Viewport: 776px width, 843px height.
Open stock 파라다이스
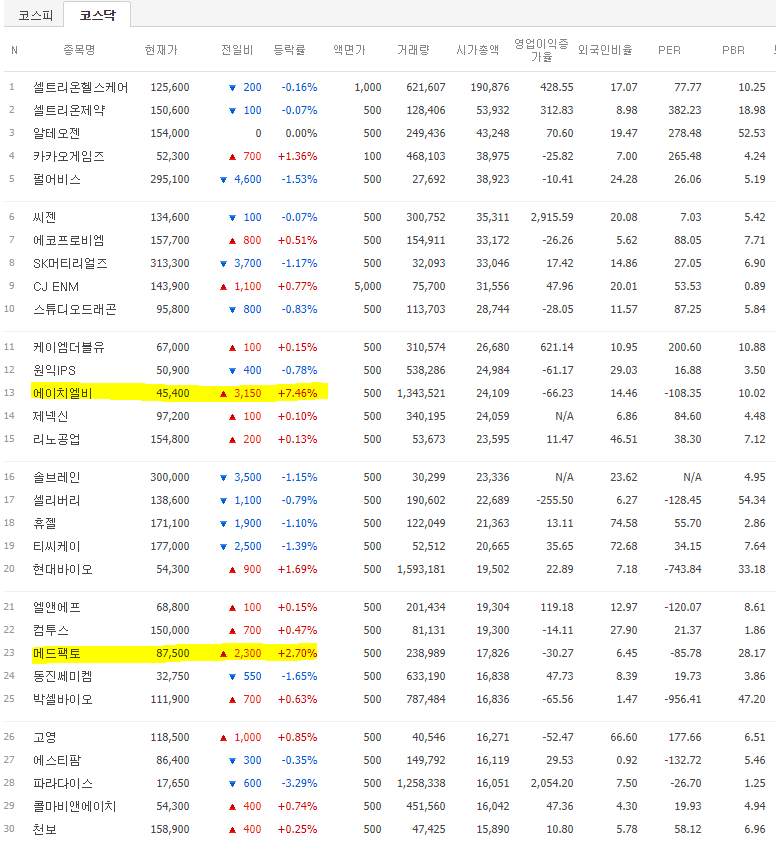pos(62,784)
